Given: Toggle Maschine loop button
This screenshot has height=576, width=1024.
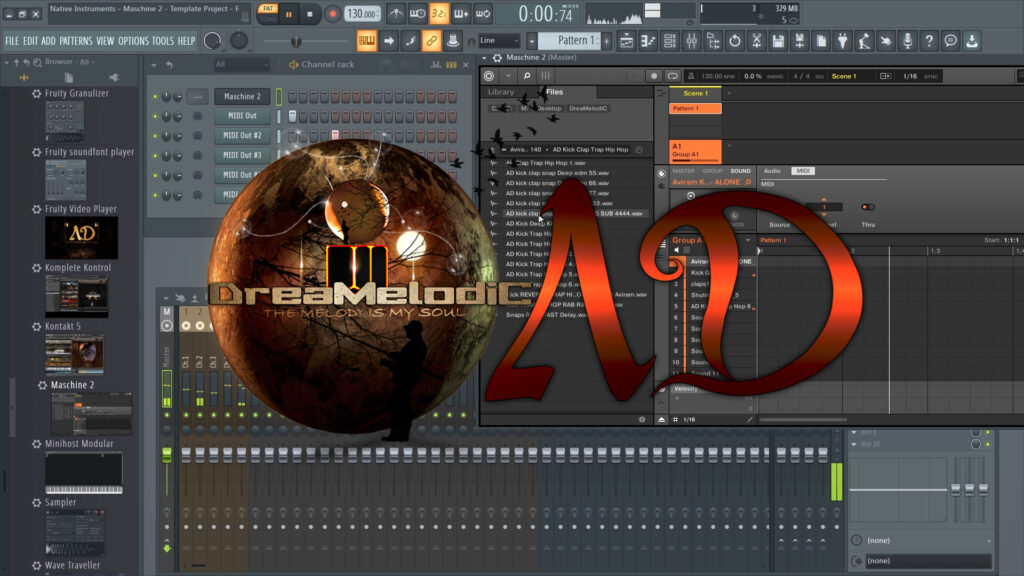Looking at the screenshot, I should pos(672,76).
